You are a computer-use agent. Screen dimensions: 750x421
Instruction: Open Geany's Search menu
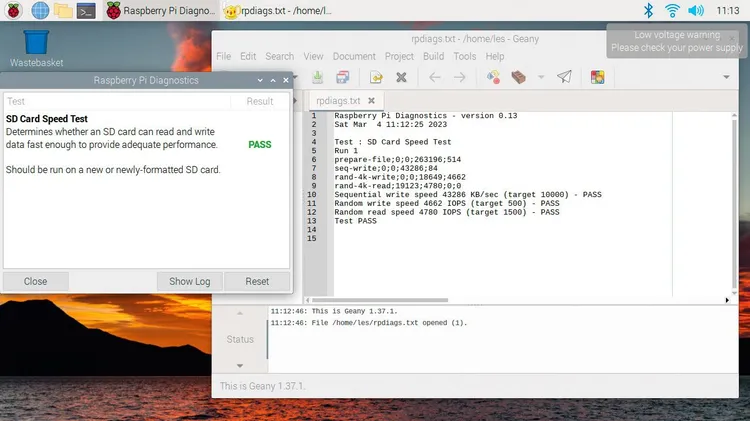point(279,56)
